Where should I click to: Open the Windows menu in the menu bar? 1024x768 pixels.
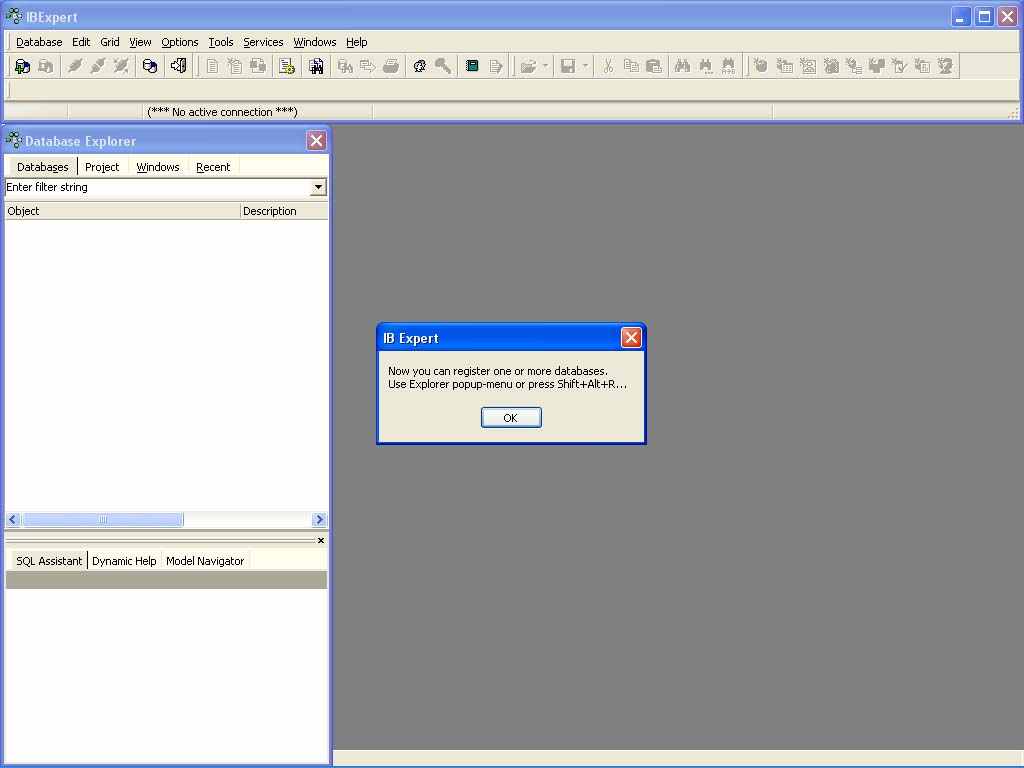point(315,42)
